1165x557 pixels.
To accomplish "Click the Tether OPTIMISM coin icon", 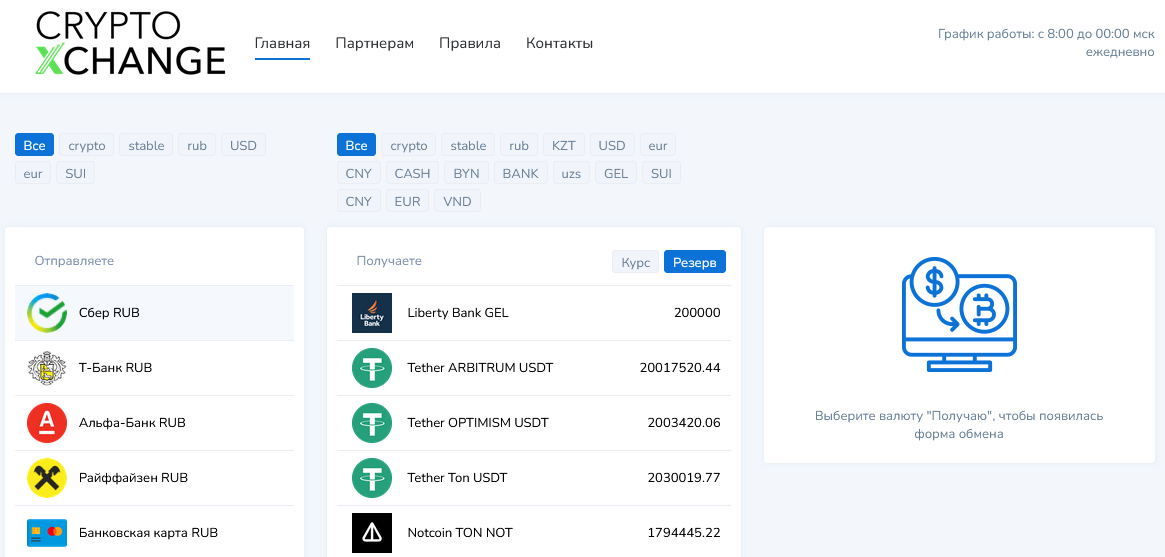I will (371, 423).
